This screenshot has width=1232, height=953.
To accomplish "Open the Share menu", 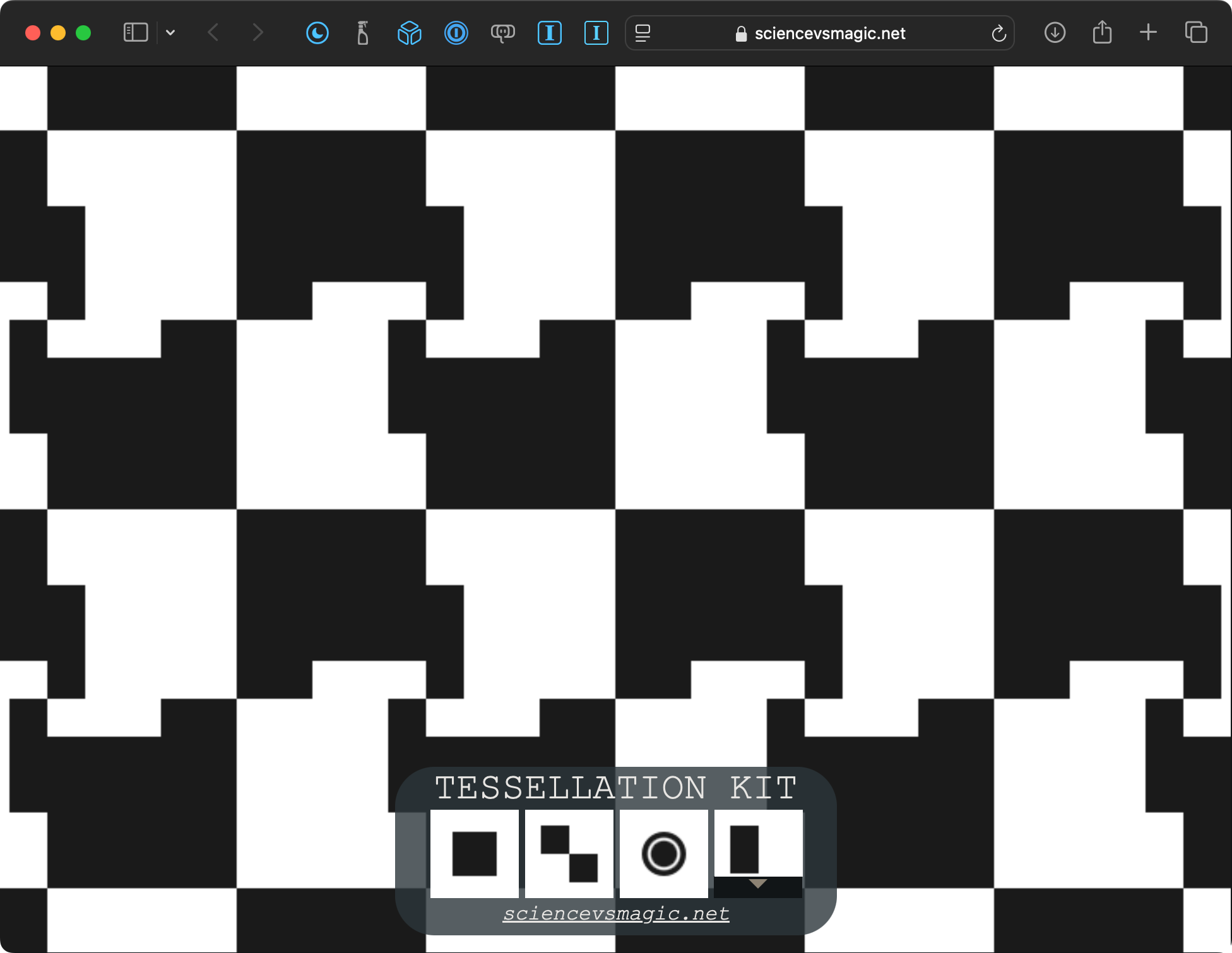I will [x=1102, y=33].
